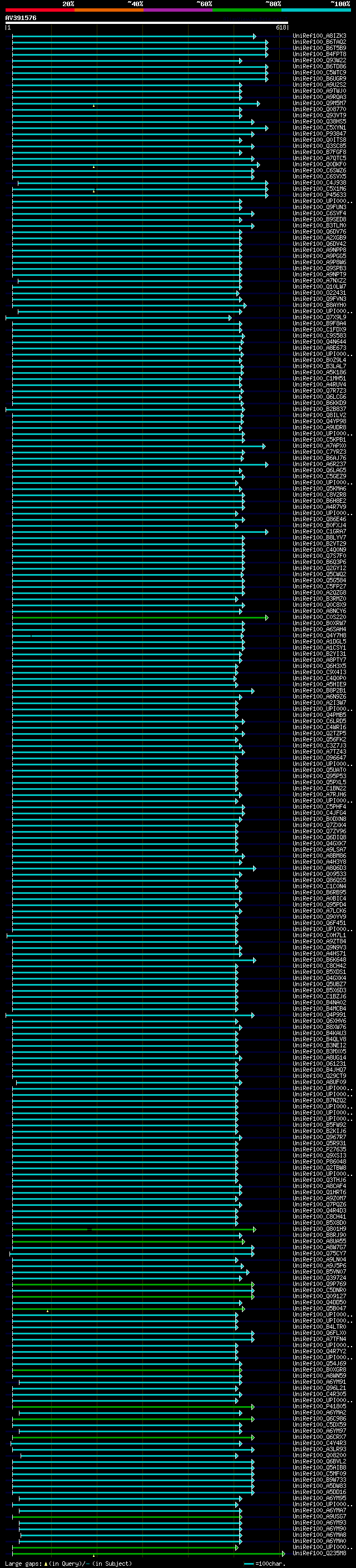Select hit UniRef100_Q9M5M7
This screenshot has height=1568, width=356.
(319, 103)
